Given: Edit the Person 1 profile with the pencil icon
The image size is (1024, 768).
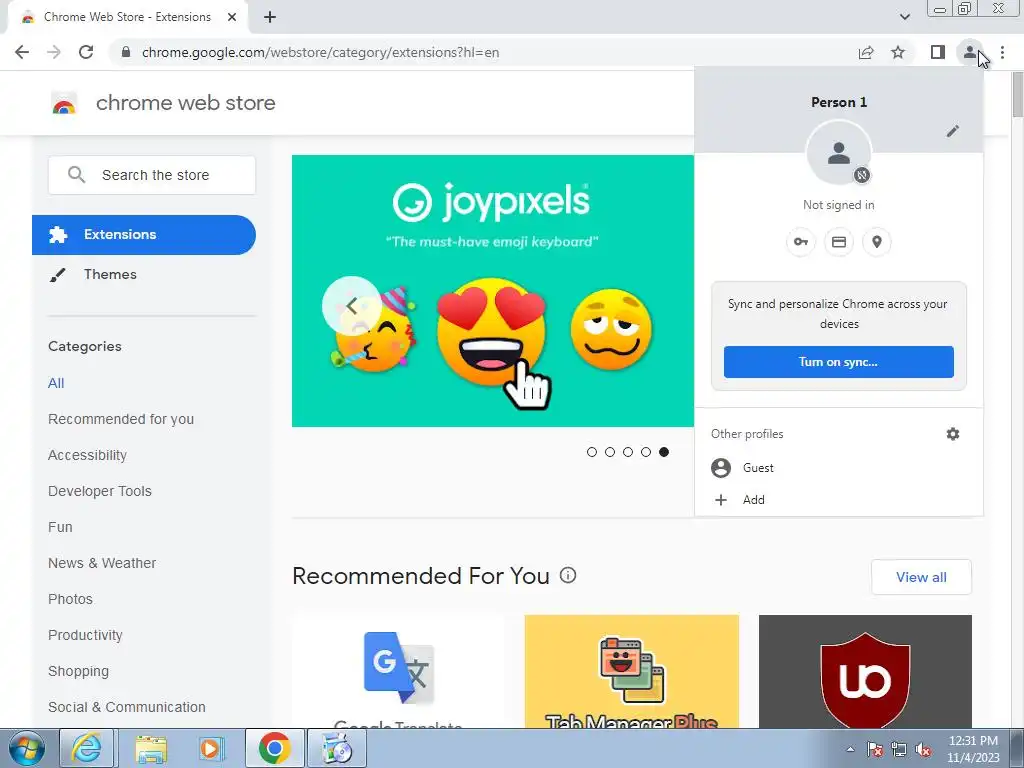Looking at the screenshot, I should click(x=953, y=131).
